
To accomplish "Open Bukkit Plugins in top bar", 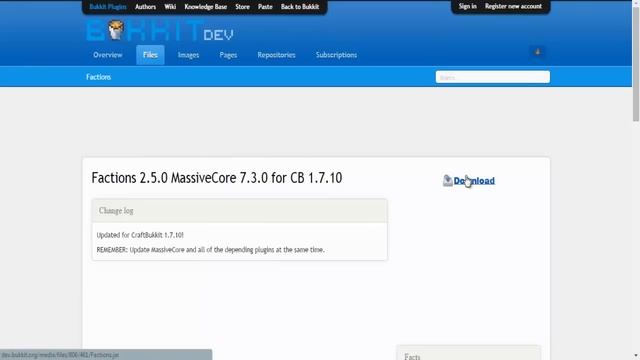I will [x=108, y=7].
